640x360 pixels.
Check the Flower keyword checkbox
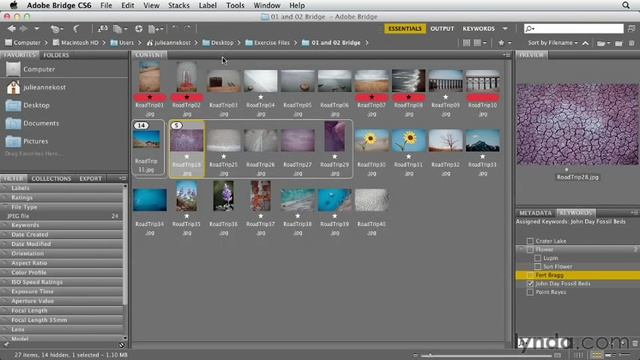click(x=530, y=249)
